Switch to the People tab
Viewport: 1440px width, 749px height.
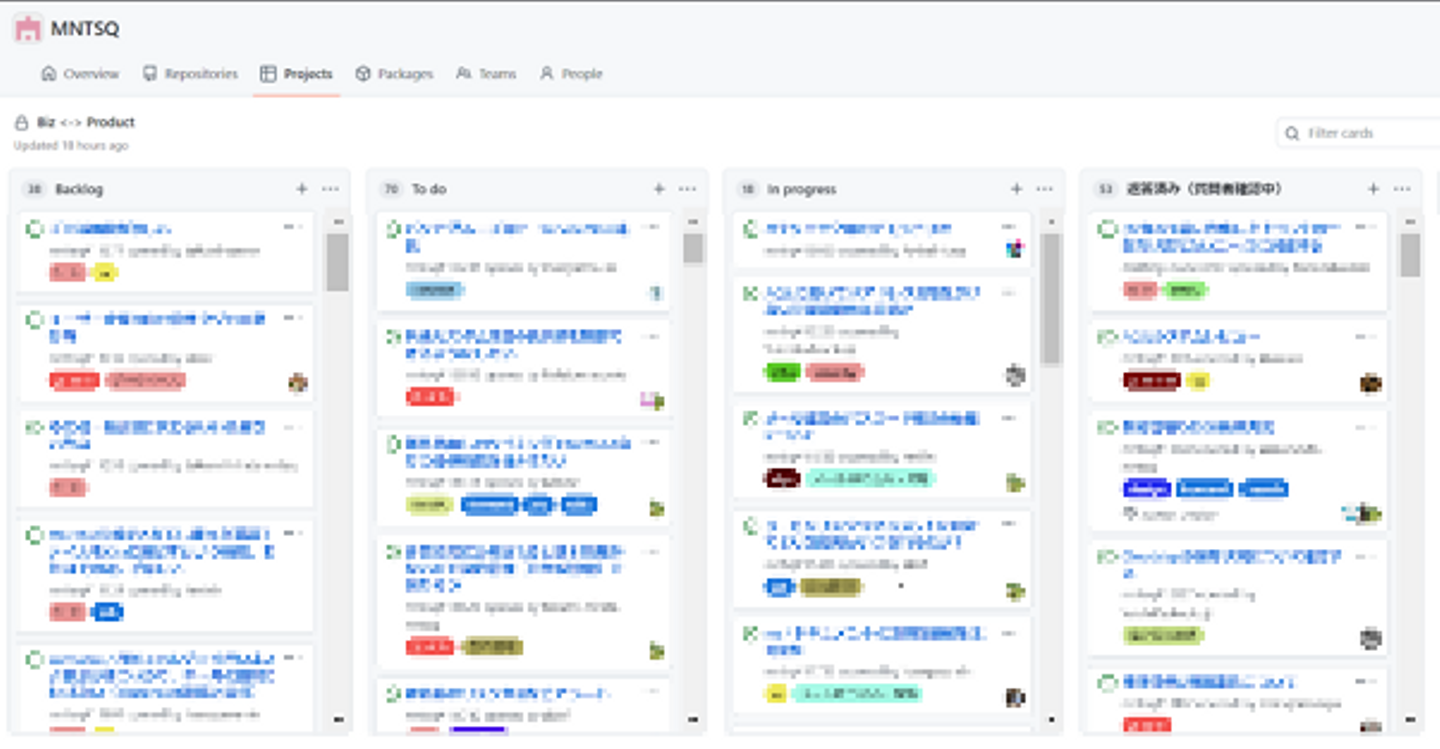(x=571, y=74)
